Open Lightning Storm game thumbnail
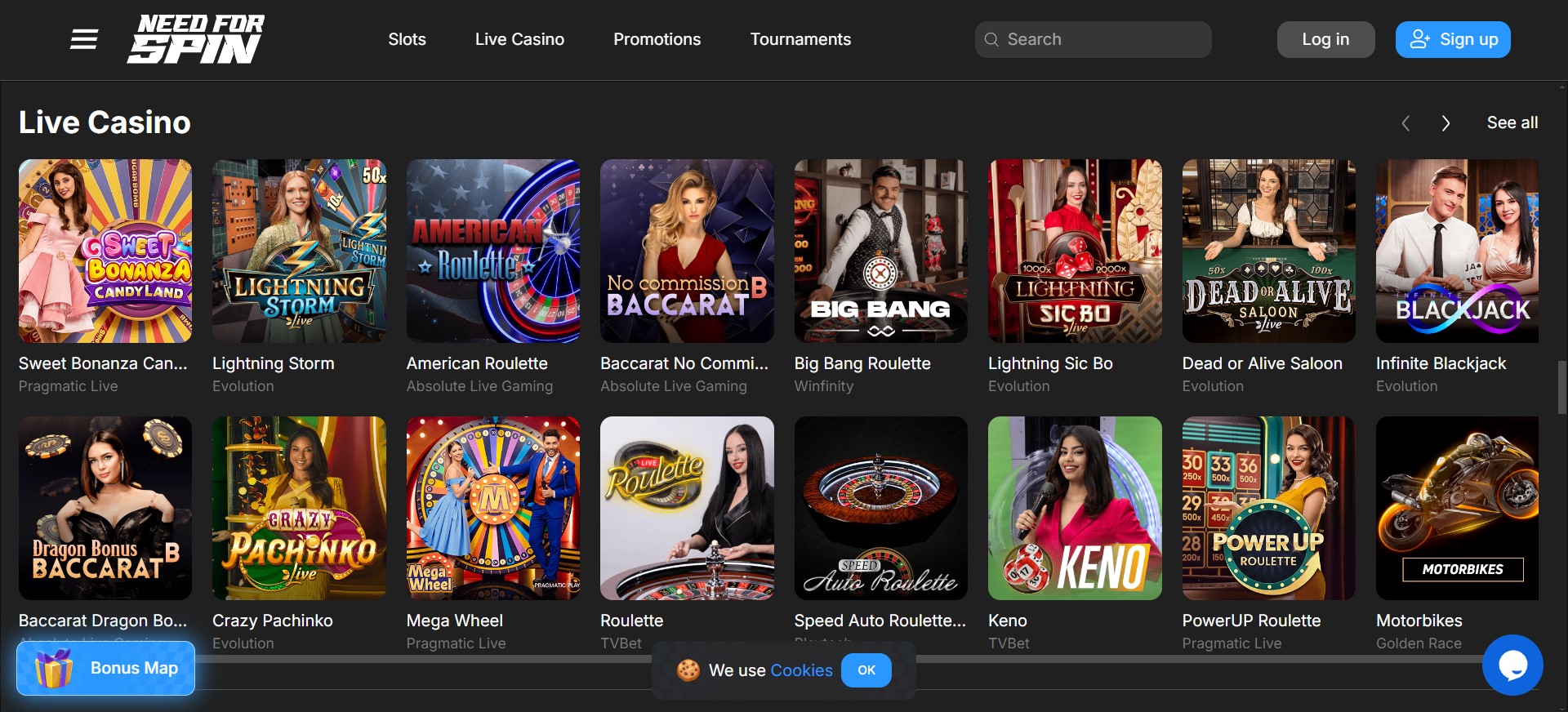 pyautogui.click(x=299, y=251)
